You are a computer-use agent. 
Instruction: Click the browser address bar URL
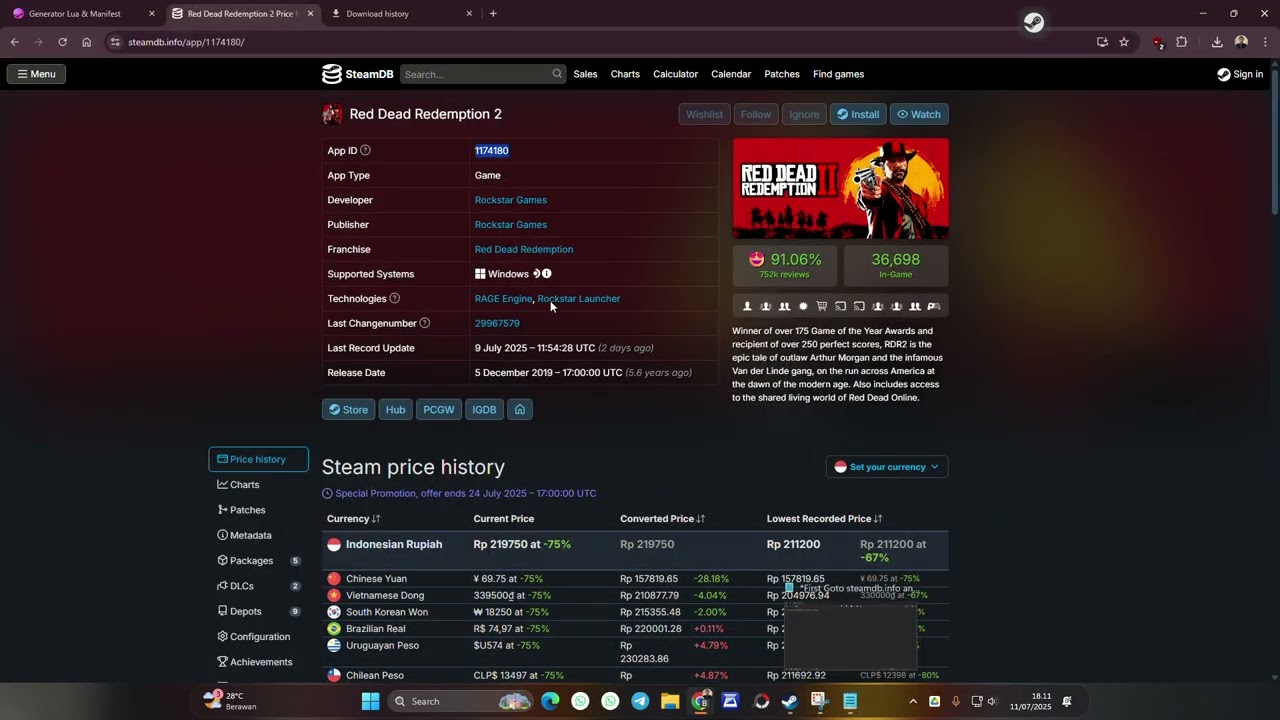coord(186,42)
